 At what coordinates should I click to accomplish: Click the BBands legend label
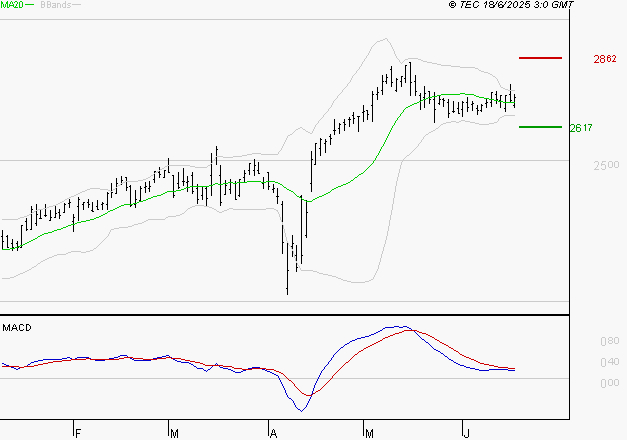click(x=56, y=5)
